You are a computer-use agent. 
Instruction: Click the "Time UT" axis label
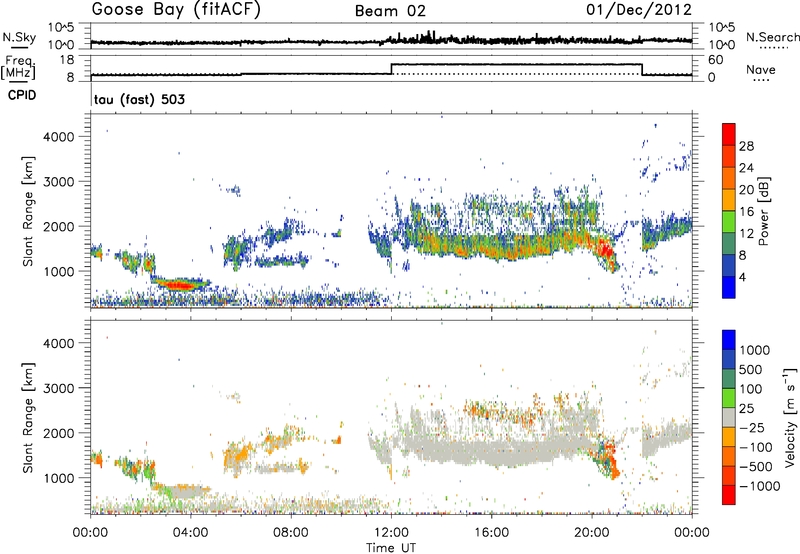point(391,548)
